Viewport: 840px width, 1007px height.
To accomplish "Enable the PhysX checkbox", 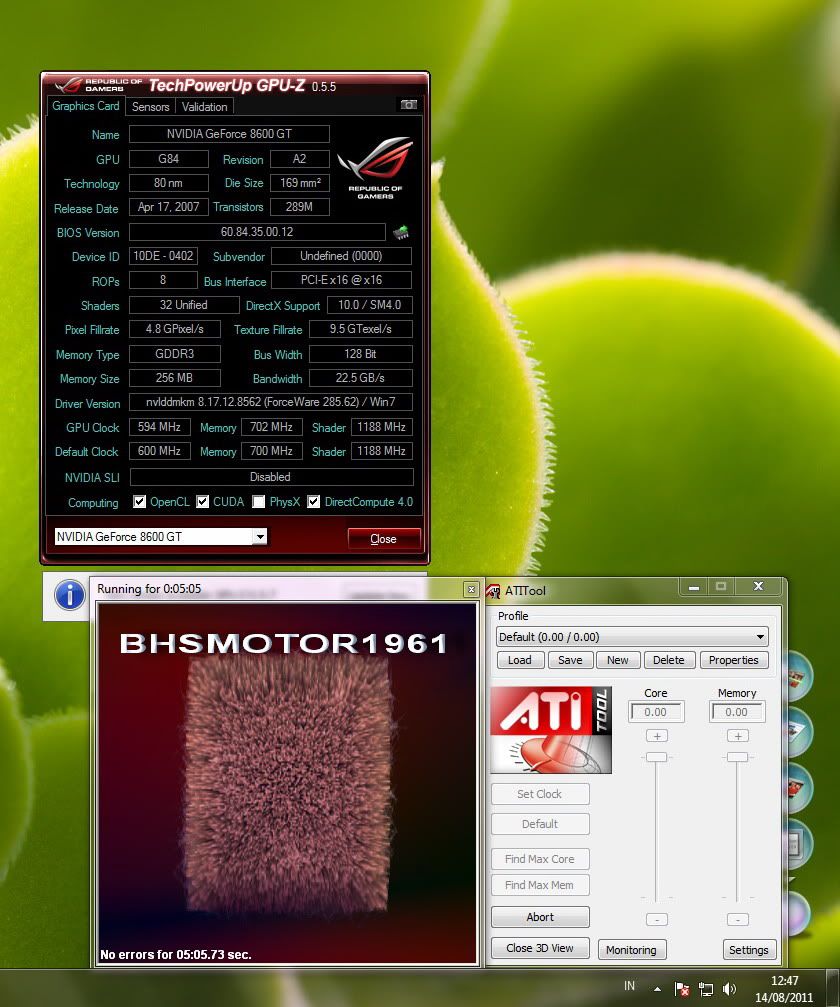I will click(x=258, y=502).
